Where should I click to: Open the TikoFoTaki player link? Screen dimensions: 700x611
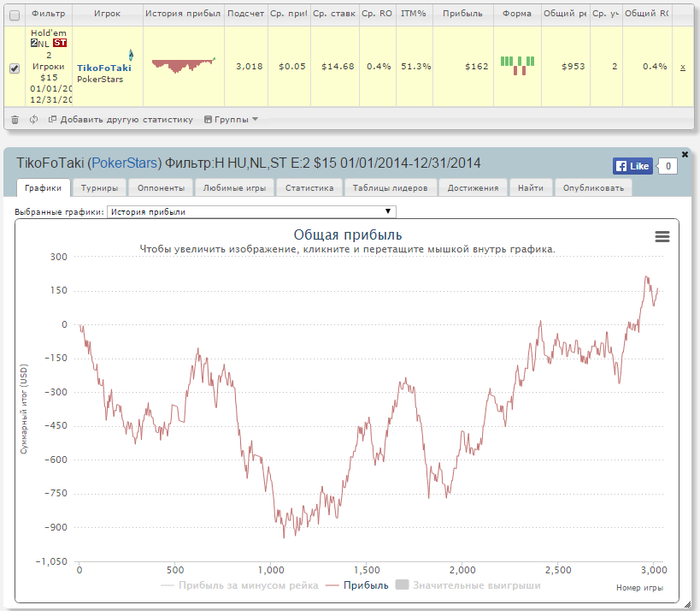tap(104, 68)
